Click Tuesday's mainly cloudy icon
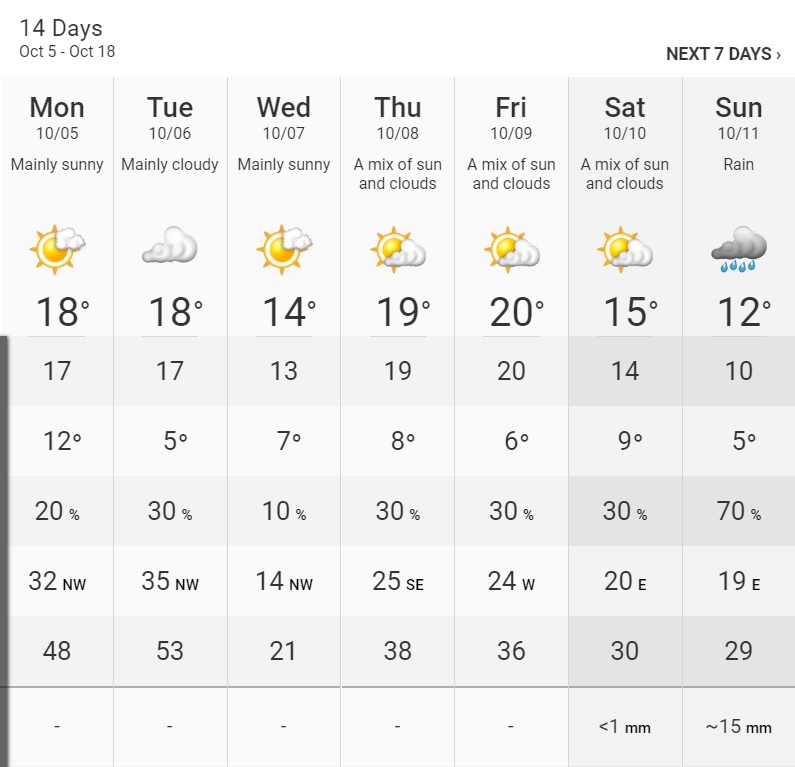Viewport: 795px width, 767px height. [x=170, y=246]
